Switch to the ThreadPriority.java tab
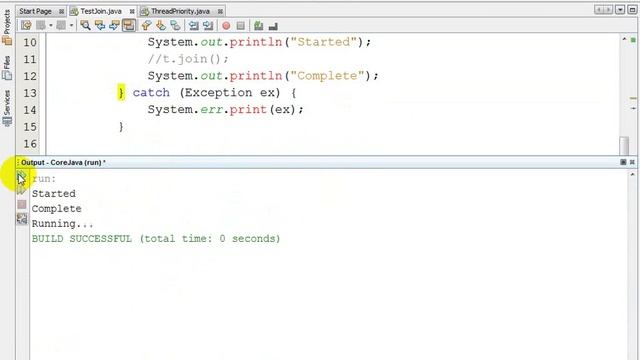 (180, 11)
